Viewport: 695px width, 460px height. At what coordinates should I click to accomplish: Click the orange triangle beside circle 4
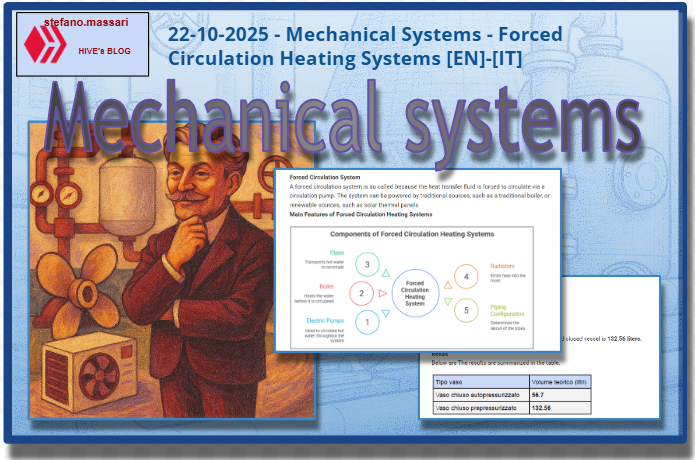coord(448,285)
